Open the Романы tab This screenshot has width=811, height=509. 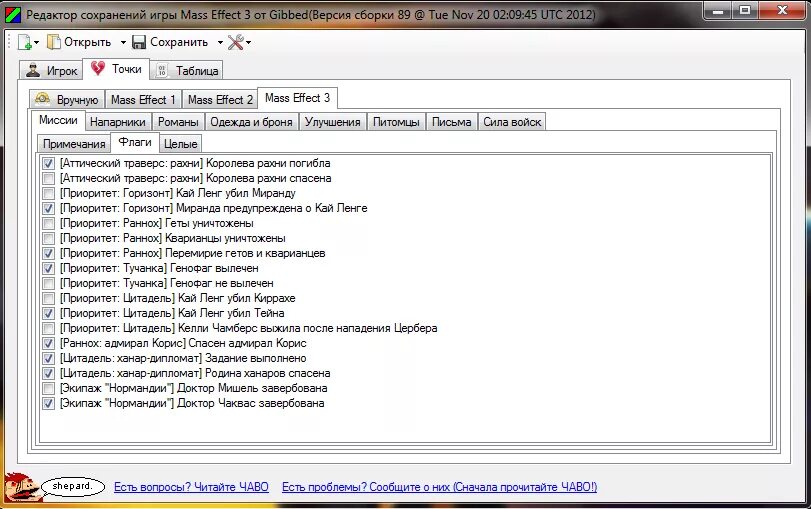[178, 122]
